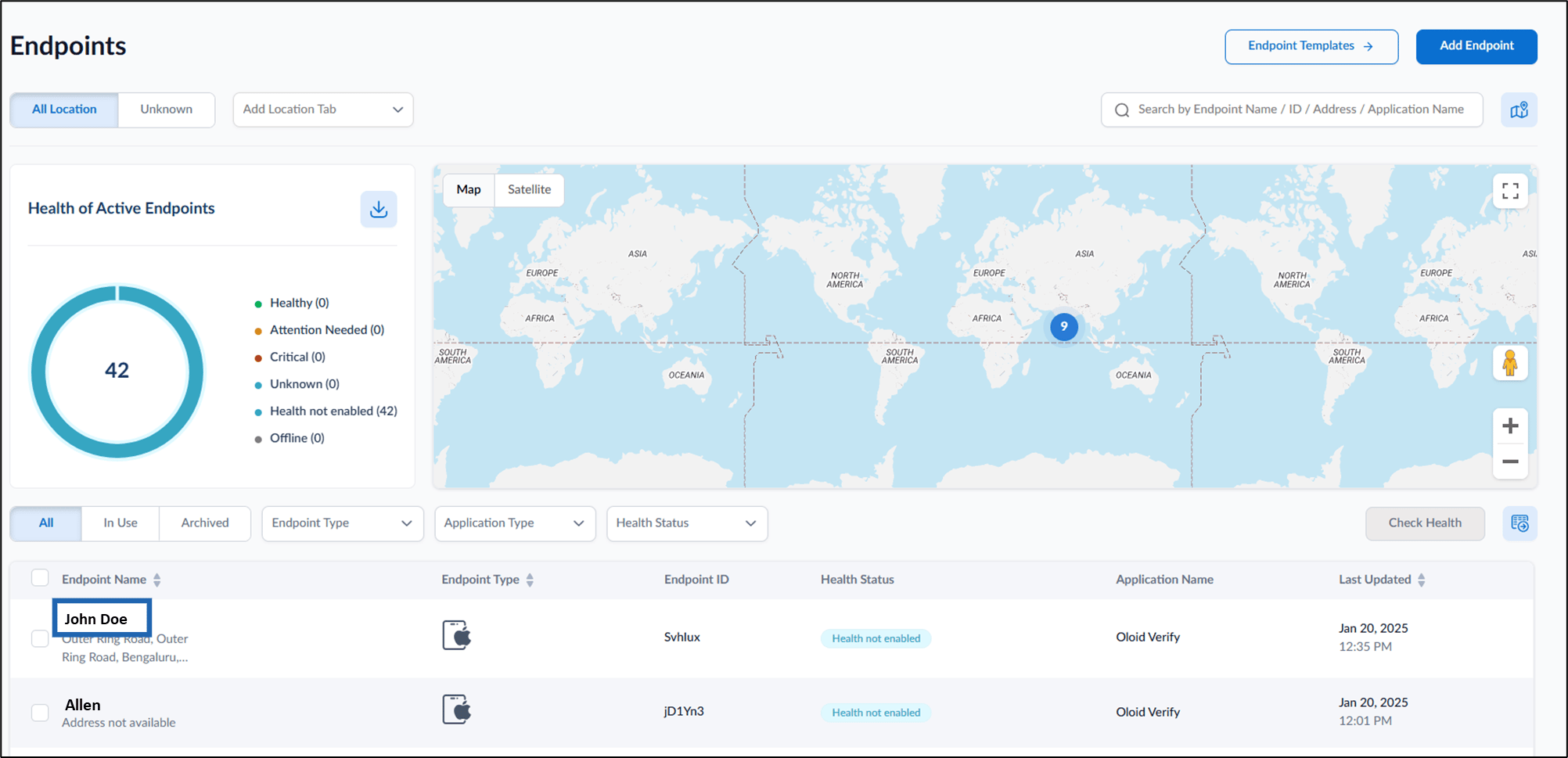Switch to the Unknown location tab
1568x758 pixels.
pos(166,110)
